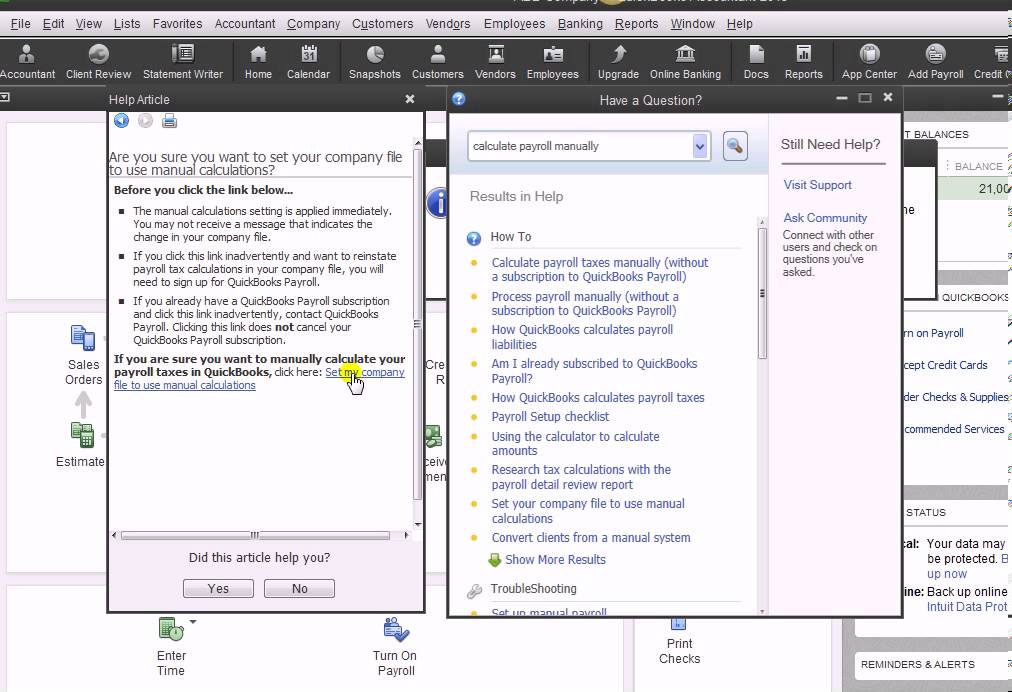The image size is (1012, 692).
Task: Open the Accountant center icon
Action: click(27, 62)
